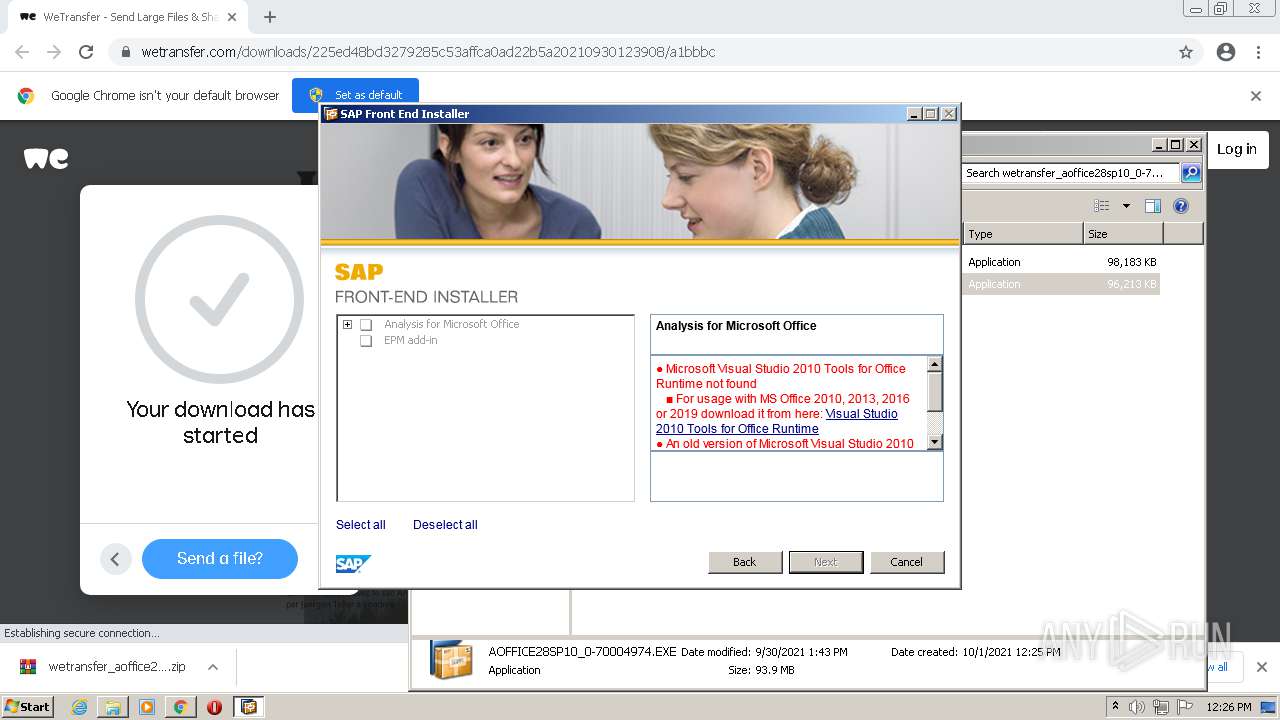Click the Back button in SAP installer

click(745, 562)
